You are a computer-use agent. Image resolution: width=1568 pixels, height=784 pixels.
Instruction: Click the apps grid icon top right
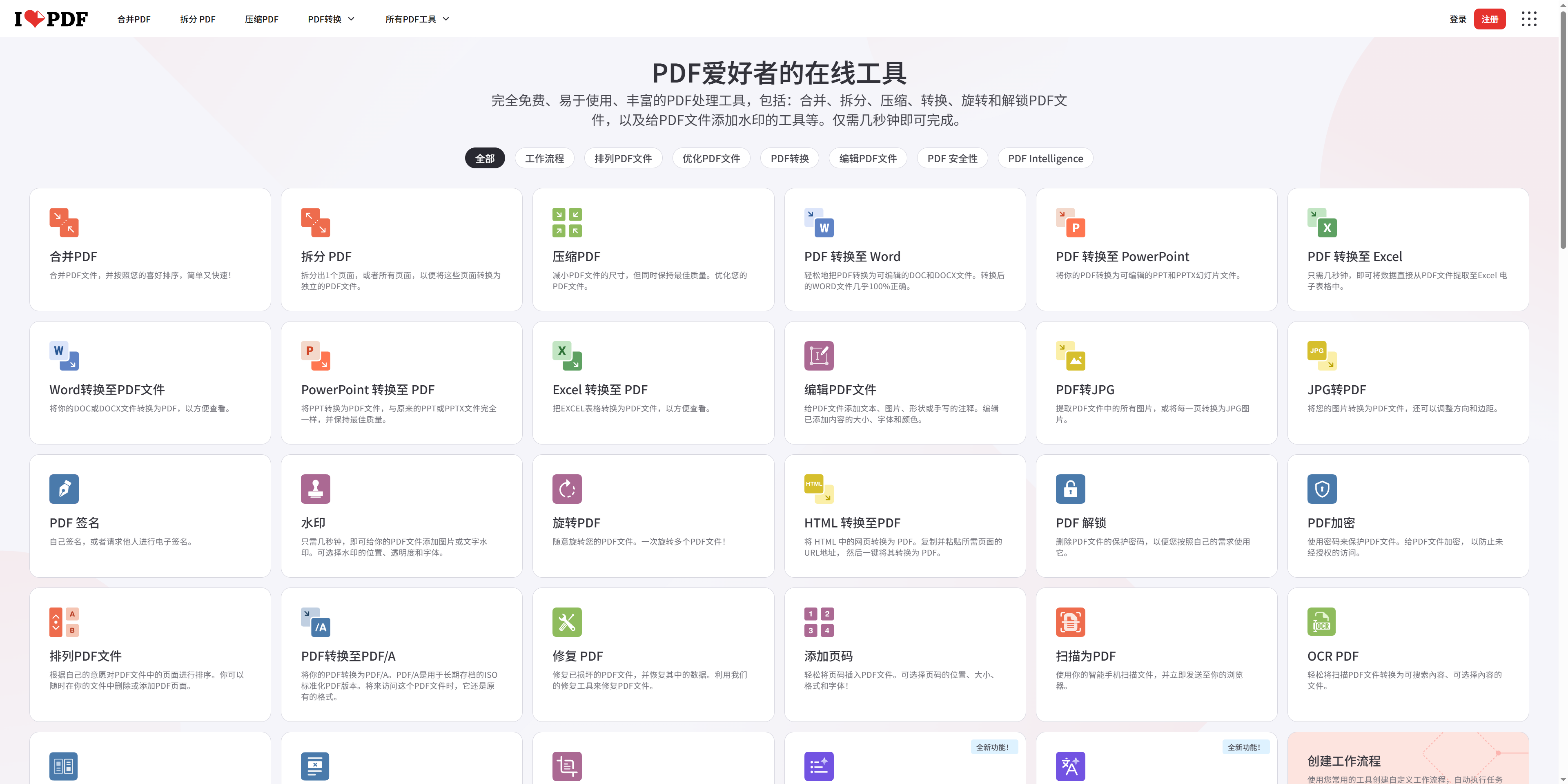pyautogui.click(x=1530, y=19)
